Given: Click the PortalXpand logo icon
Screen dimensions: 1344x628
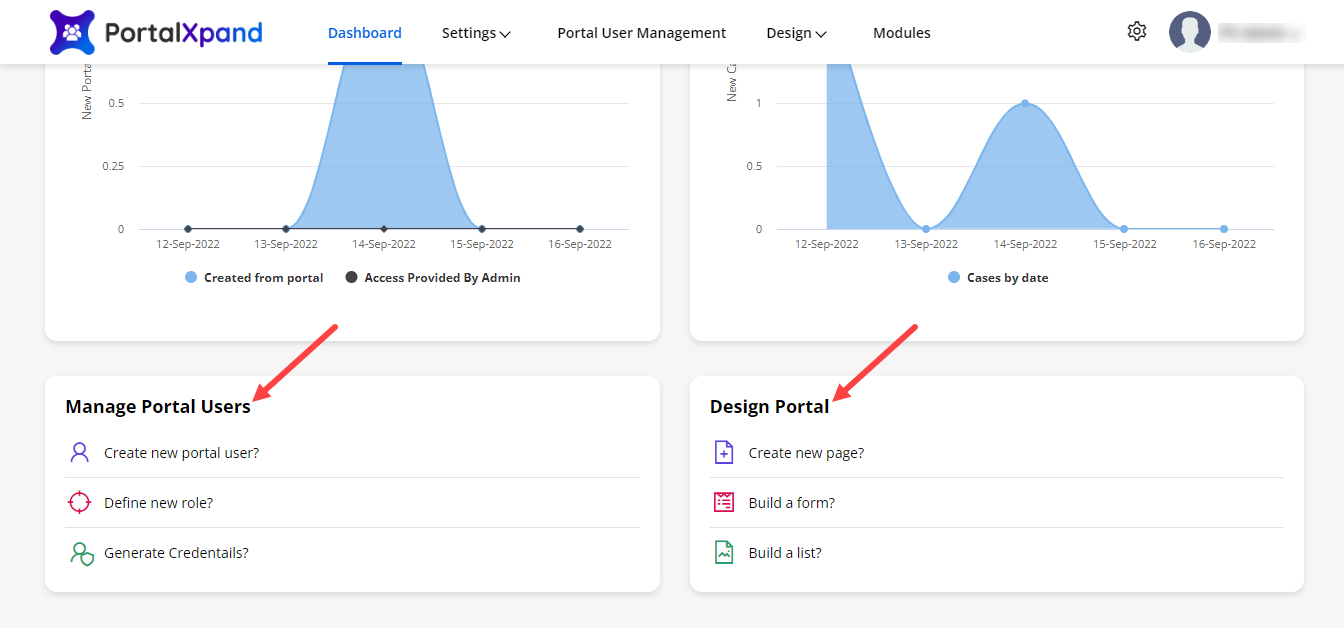Looking at the screenshot, I should tap(72, 33).
